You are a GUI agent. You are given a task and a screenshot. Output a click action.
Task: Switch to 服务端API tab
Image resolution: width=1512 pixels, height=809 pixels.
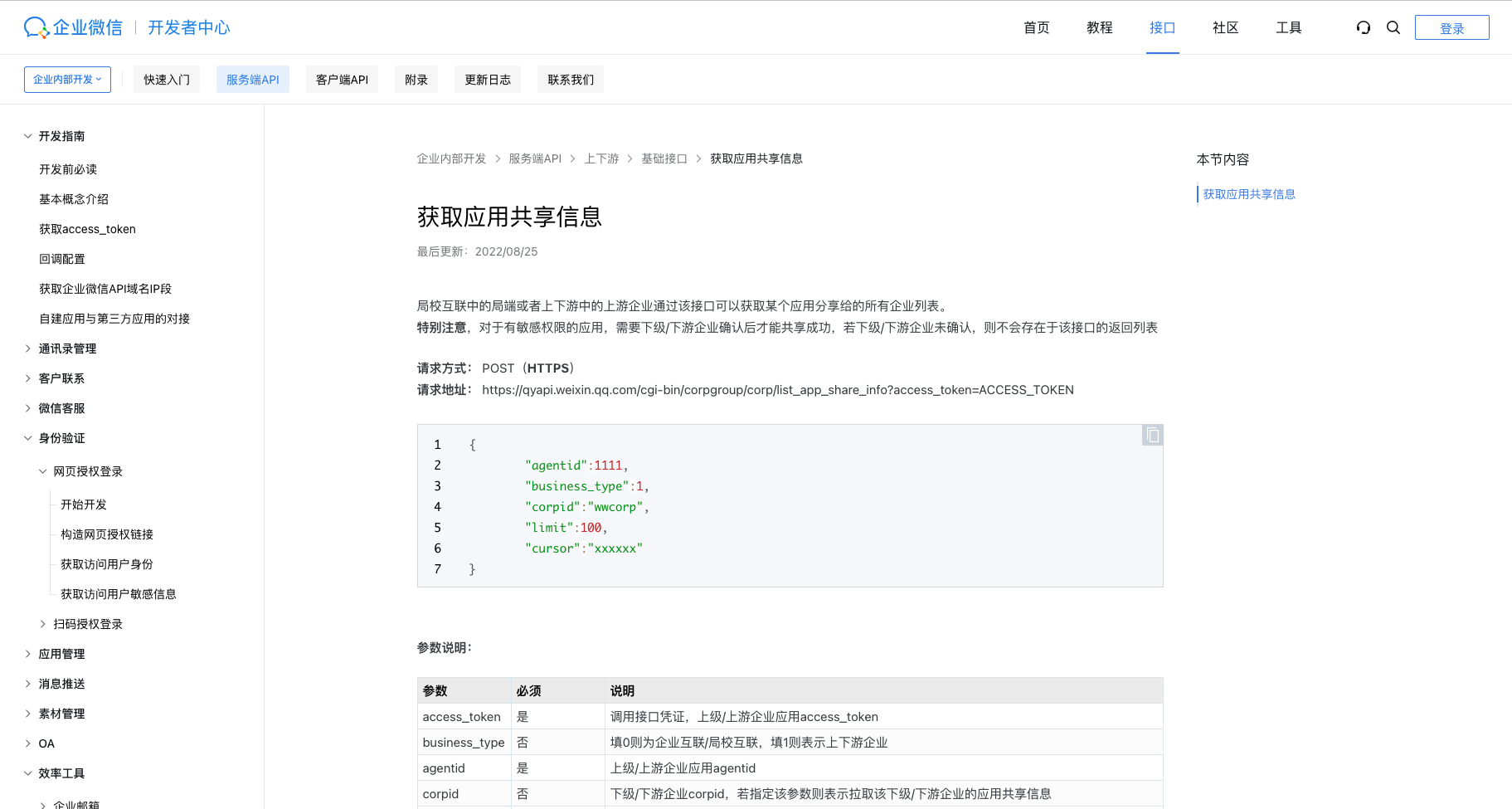[253, 80]
